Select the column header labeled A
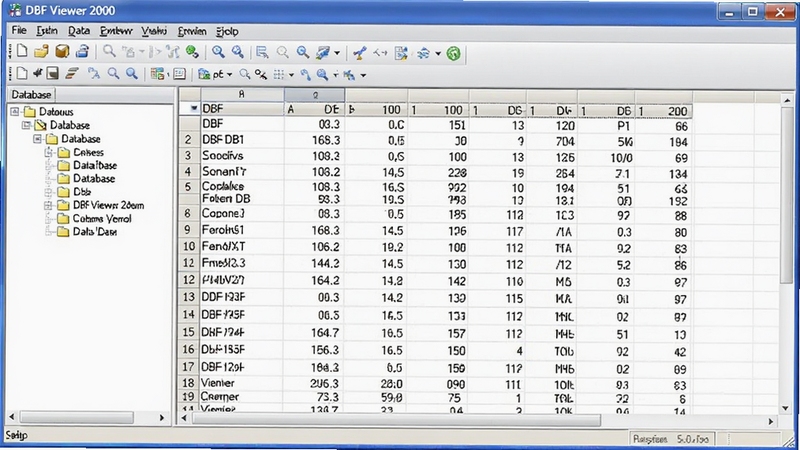The image size is (800, 450). click(242, 94)
